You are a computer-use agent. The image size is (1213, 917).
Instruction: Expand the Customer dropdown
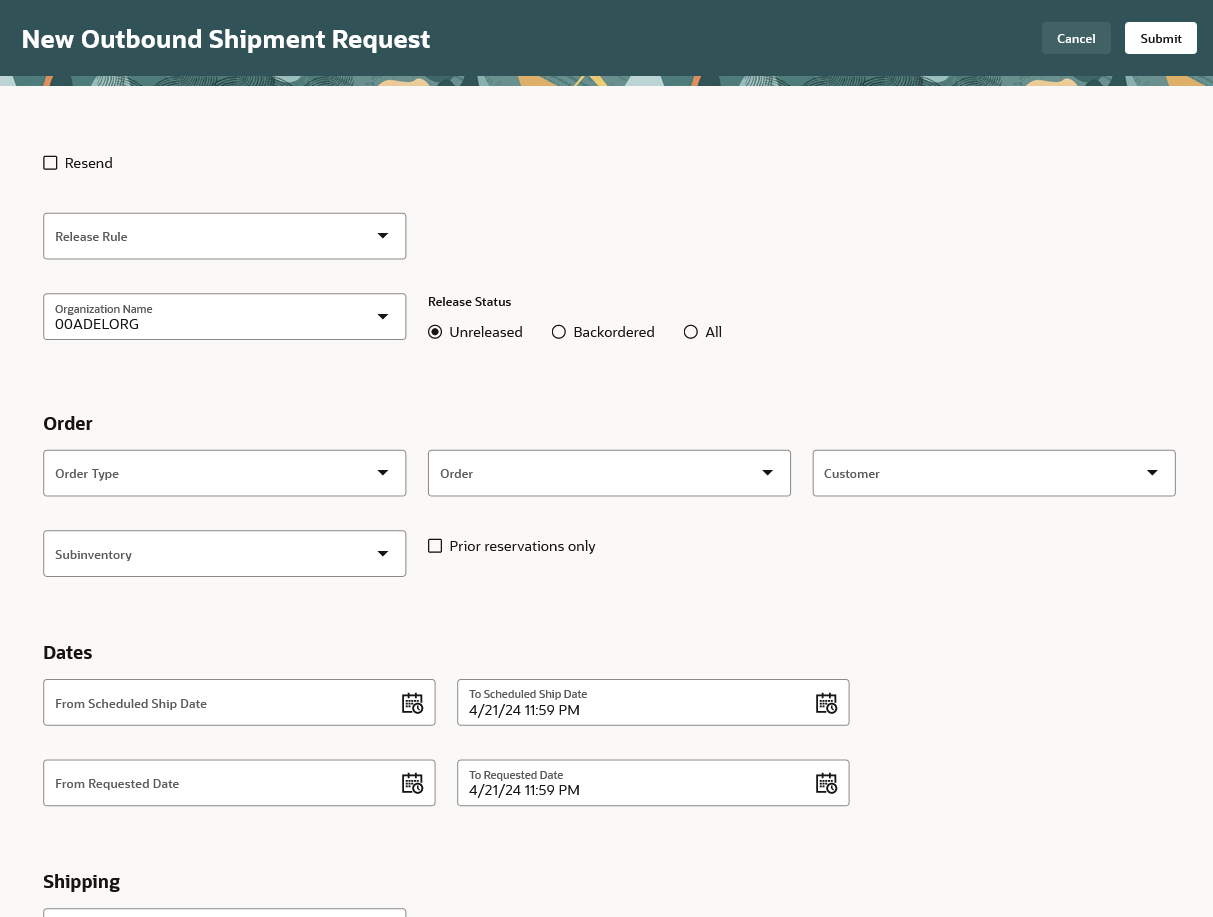pyautogui.click(x=1152, y=473)
